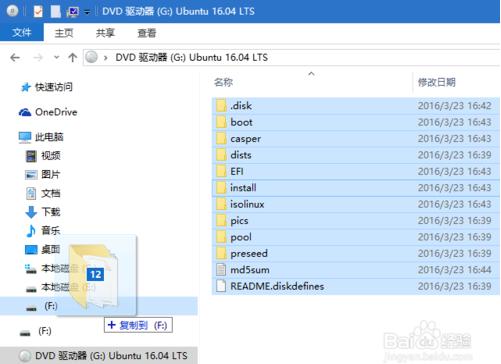Click the pics folder icon
The width and height of the screenshot is (501, 364).
point(221,220)
